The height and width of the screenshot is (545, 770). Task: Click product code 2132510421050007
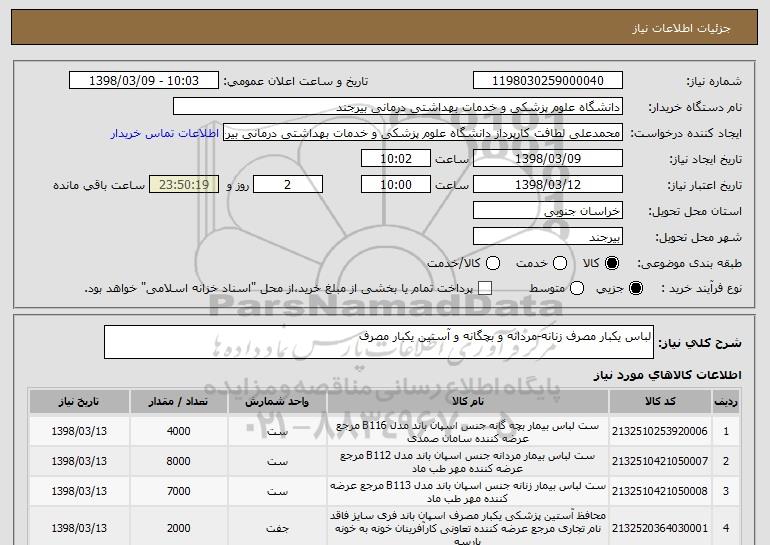pyautogui.click(x=660, y=462)
